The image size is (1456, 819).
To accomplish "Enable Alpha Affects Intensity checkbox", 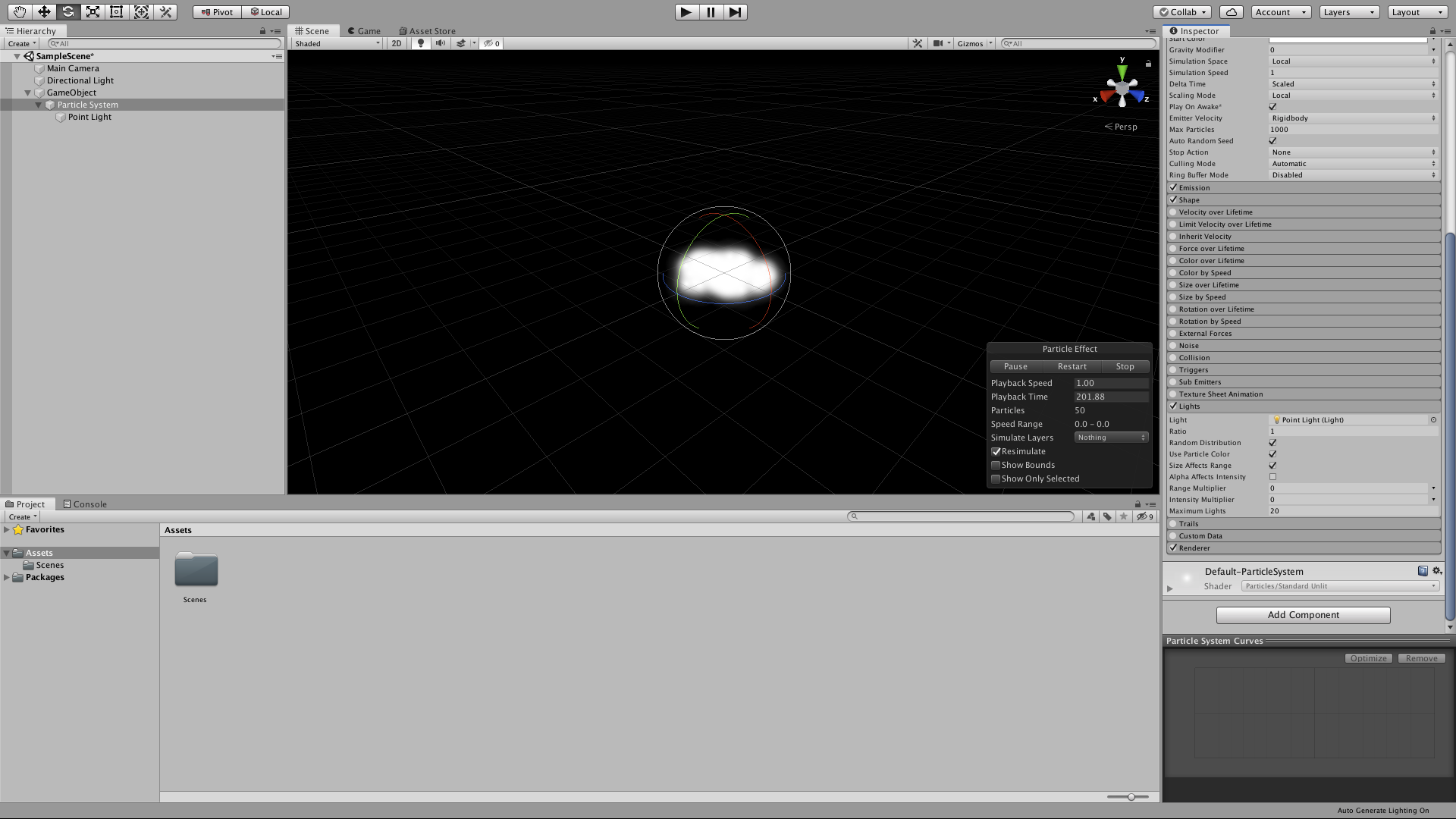I will pos(1272,477).
